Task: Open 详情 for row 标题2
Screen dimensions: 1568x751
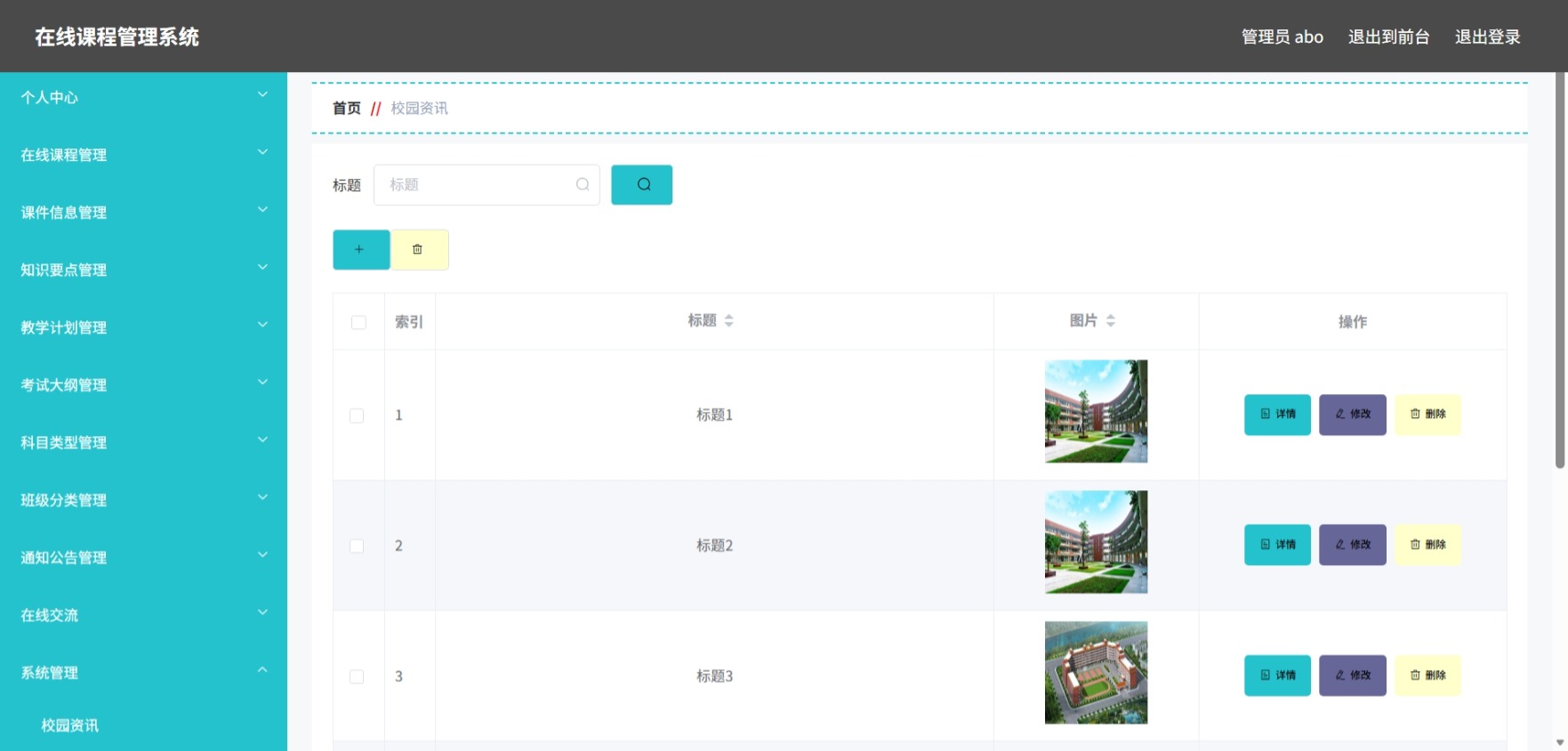Action: pos(1277,545)
